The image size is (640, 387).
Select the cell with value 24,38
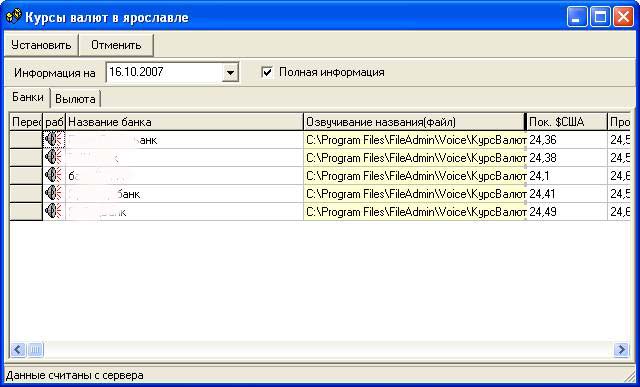click(x=567, y=158)
